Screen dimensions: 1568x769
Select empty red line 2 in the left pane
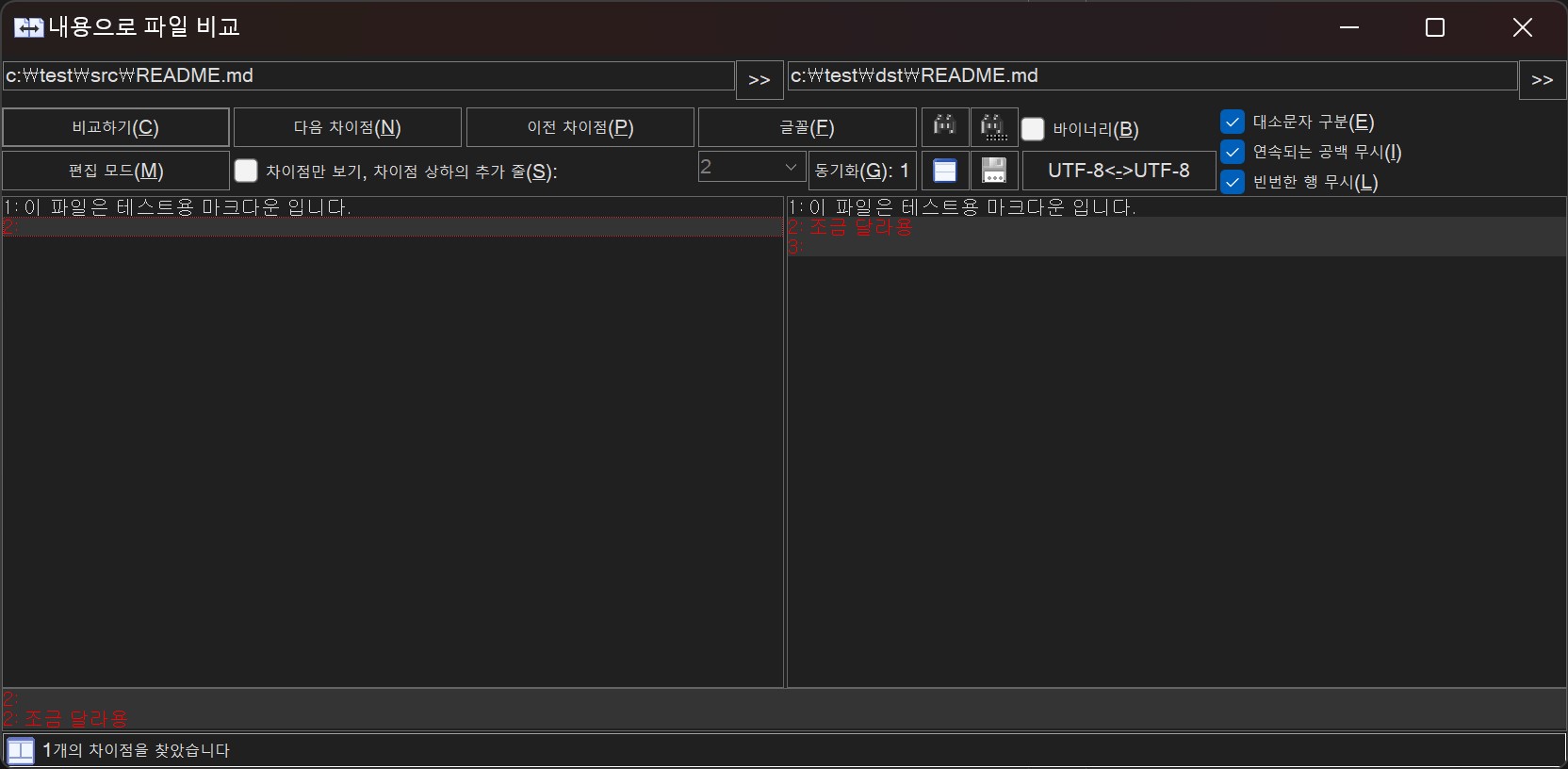click(392, 227)
